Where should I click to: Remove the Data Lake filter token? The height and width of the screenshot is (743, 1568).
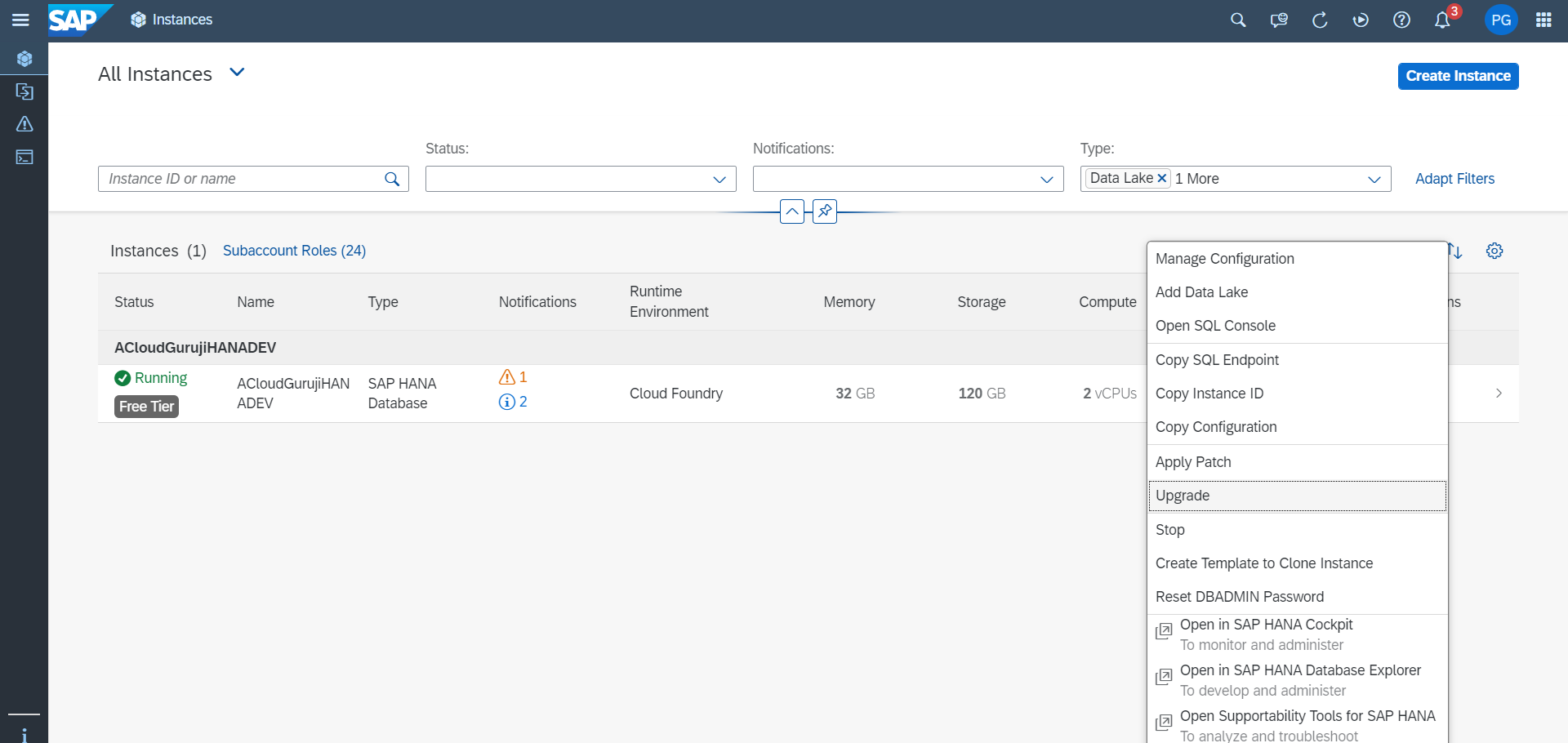click(x=1161, y=178)
